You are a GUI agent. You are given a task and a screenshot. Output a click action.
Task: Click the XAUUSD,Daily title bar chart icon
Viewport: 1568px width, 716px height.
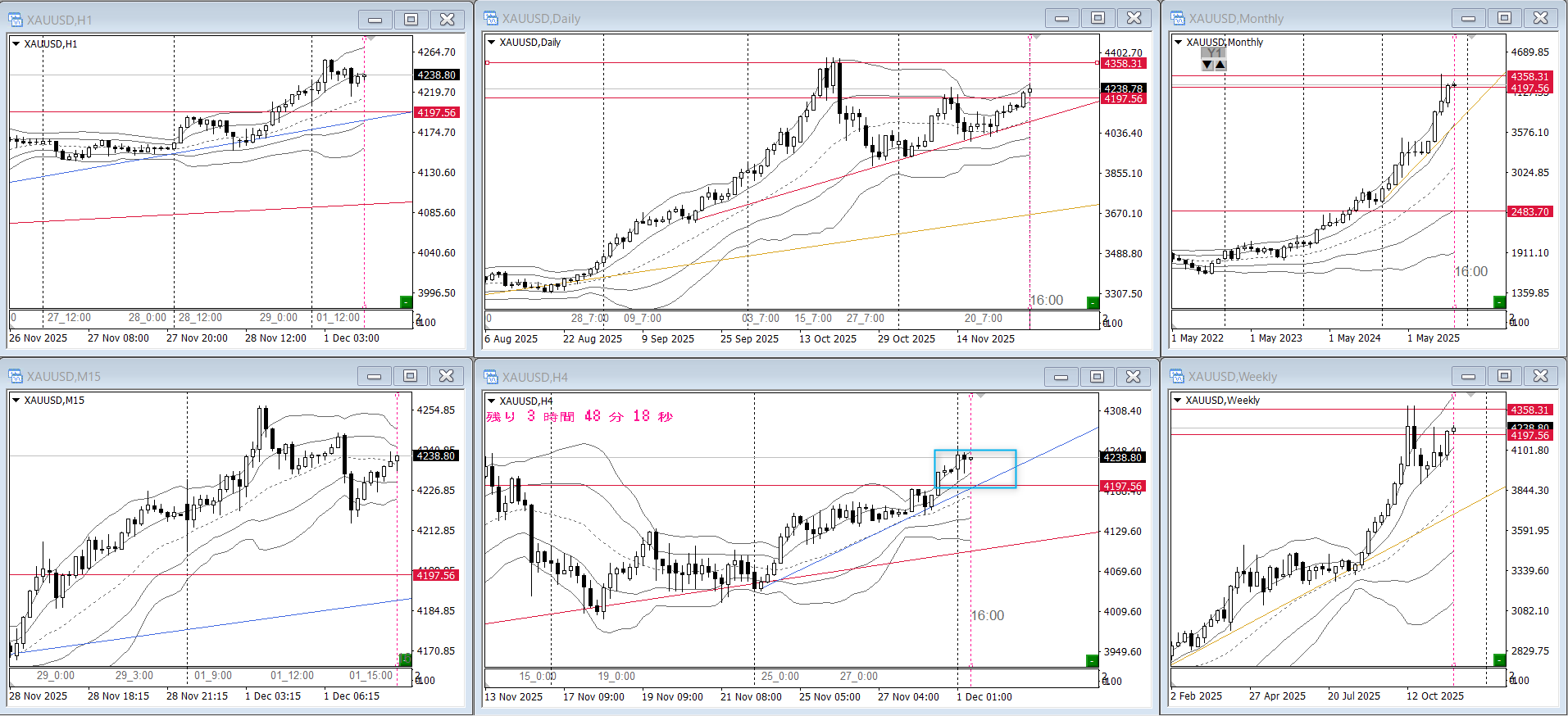pos(491,19)
